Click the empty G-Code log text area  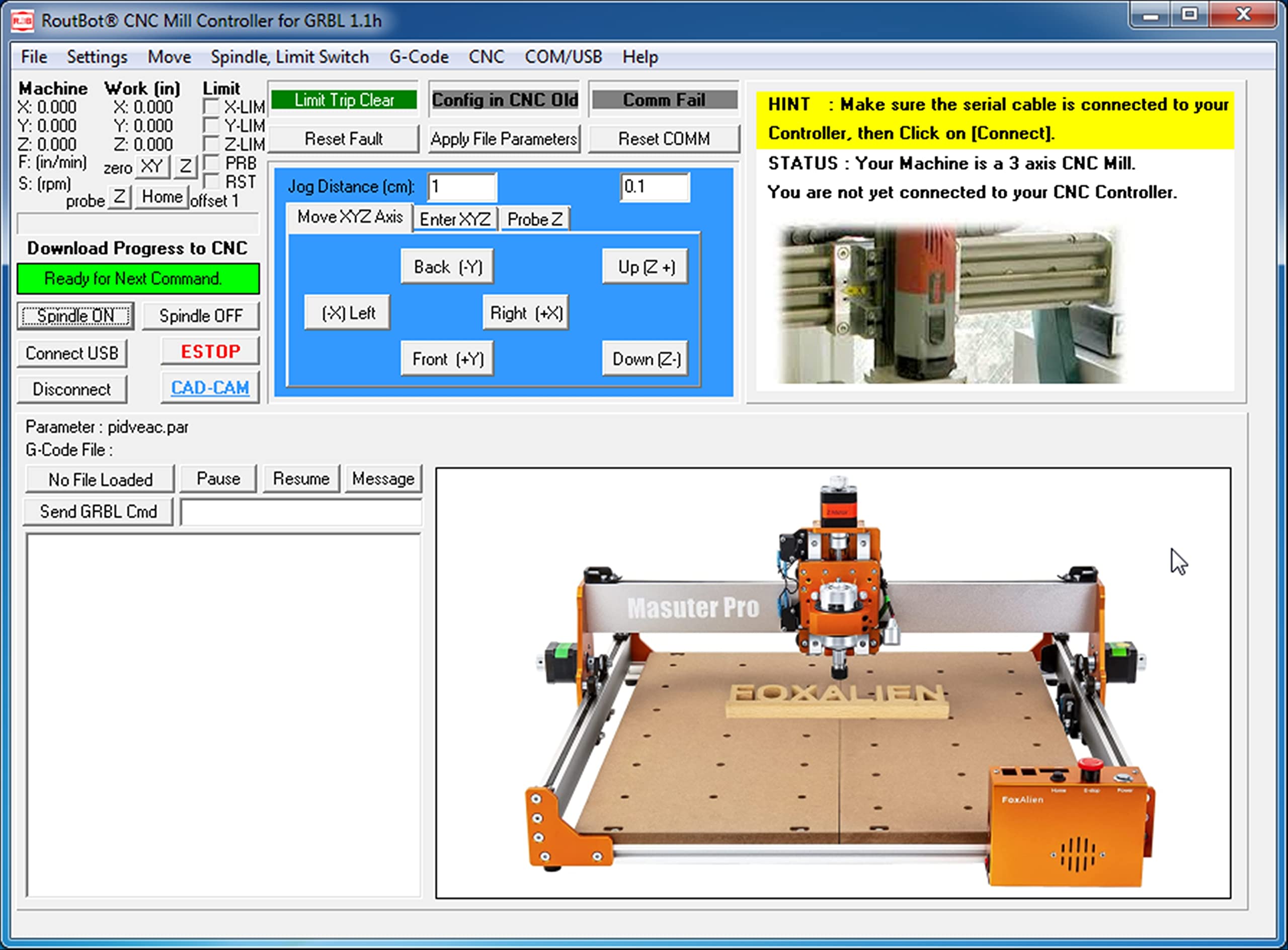[224, 715]
